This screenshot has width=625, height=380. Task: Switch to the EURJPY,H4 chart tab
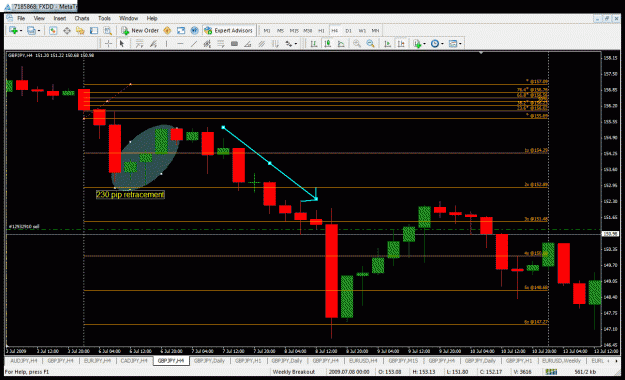[97, 361]
